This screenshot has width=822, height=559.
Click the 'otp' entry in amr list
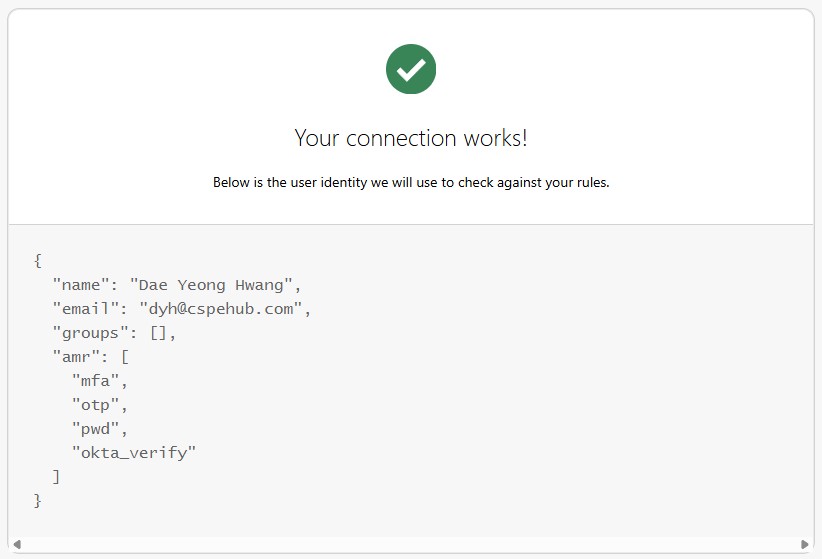(95, 405)
